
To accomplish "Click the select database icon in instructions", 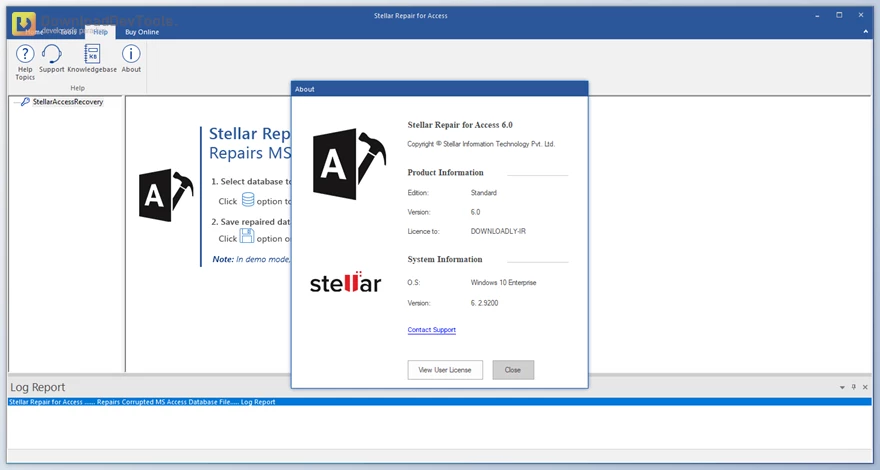I will pyautogui.click(x=248, y=199).
